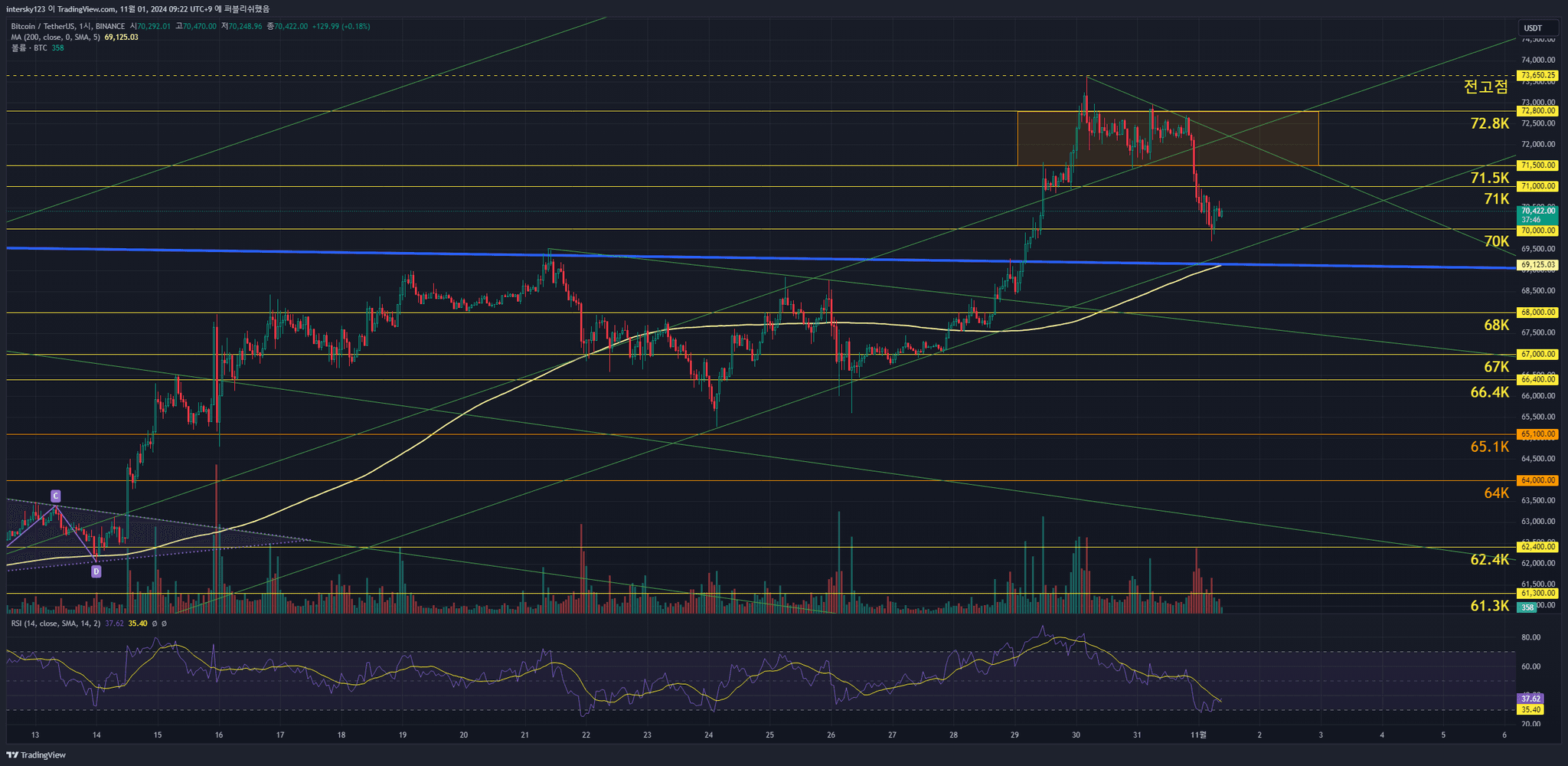The height and width of the screenshot is (766, 1568).
Task: Click date 30 on the time axis
Action: (1076, 735)
